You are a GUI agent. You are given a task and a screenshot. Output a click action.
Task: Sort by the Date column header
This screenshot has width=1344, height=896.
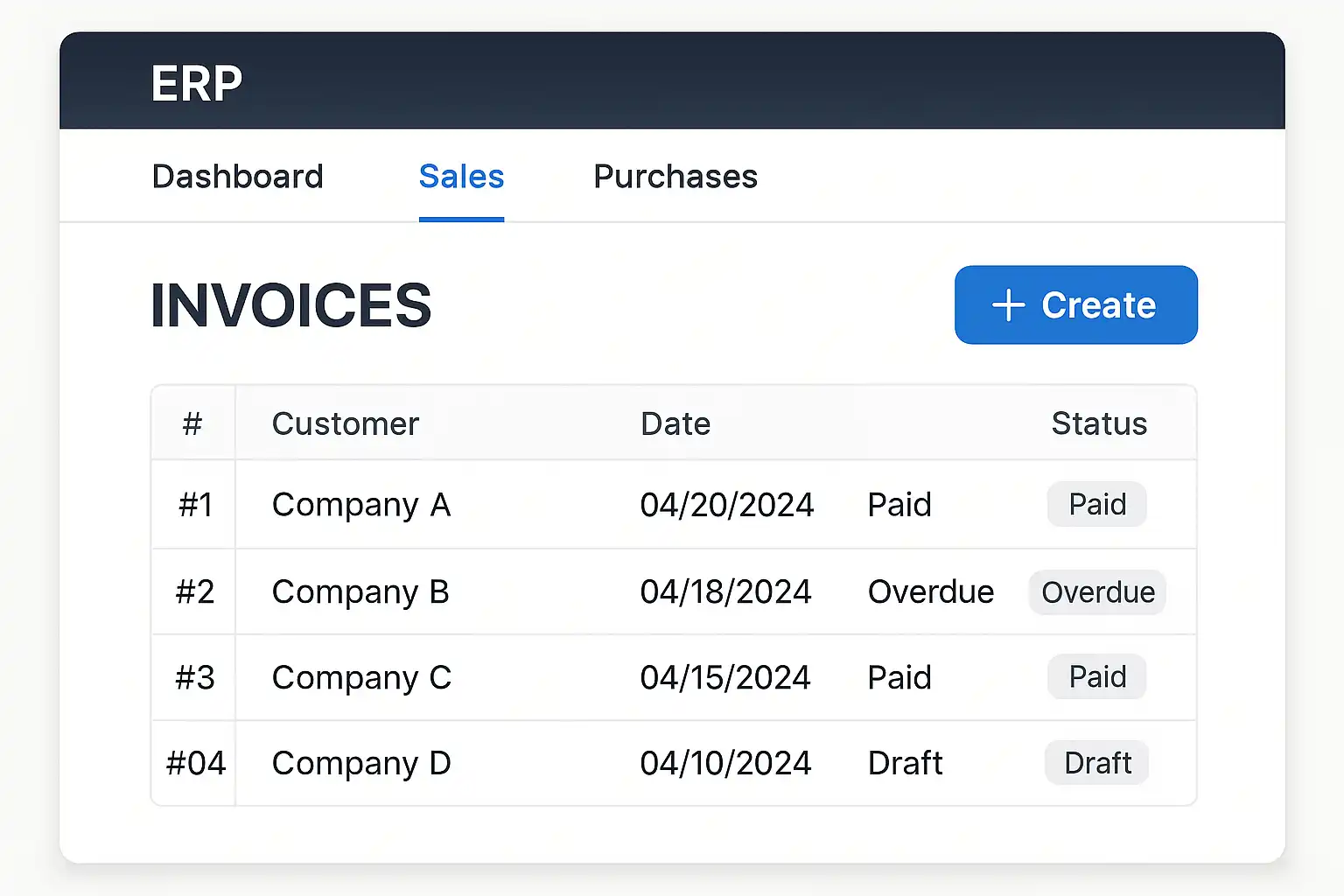click(675, 423)
